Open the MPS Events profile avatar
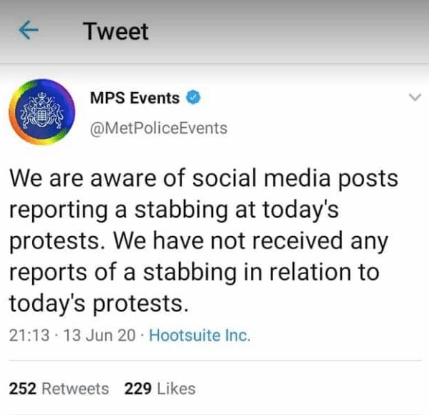Viewport: 429px width, 415px height. pos(42,112)
